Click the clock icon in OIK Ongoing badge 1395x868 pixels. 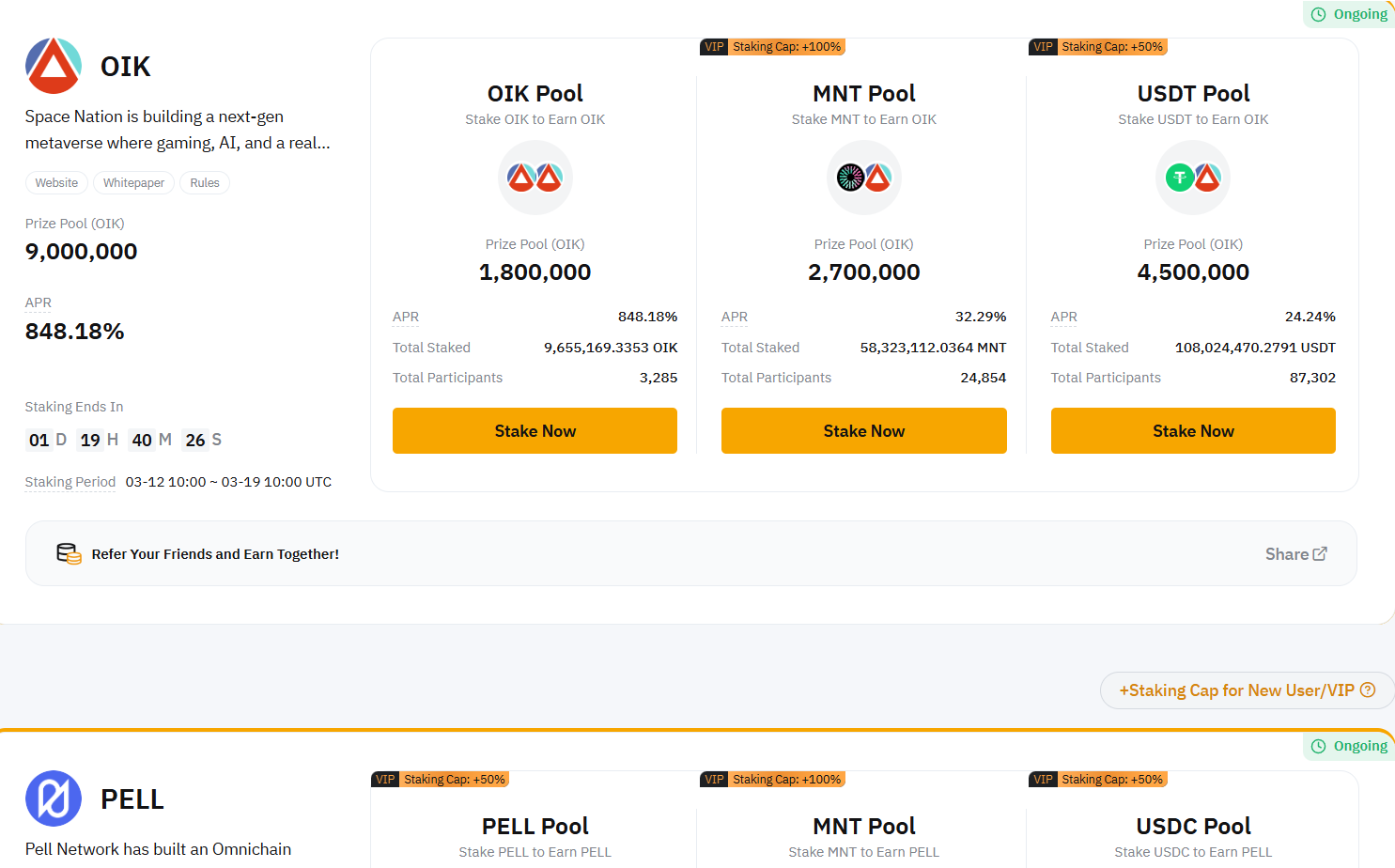pyautogui.click(x=1319, y=14)
